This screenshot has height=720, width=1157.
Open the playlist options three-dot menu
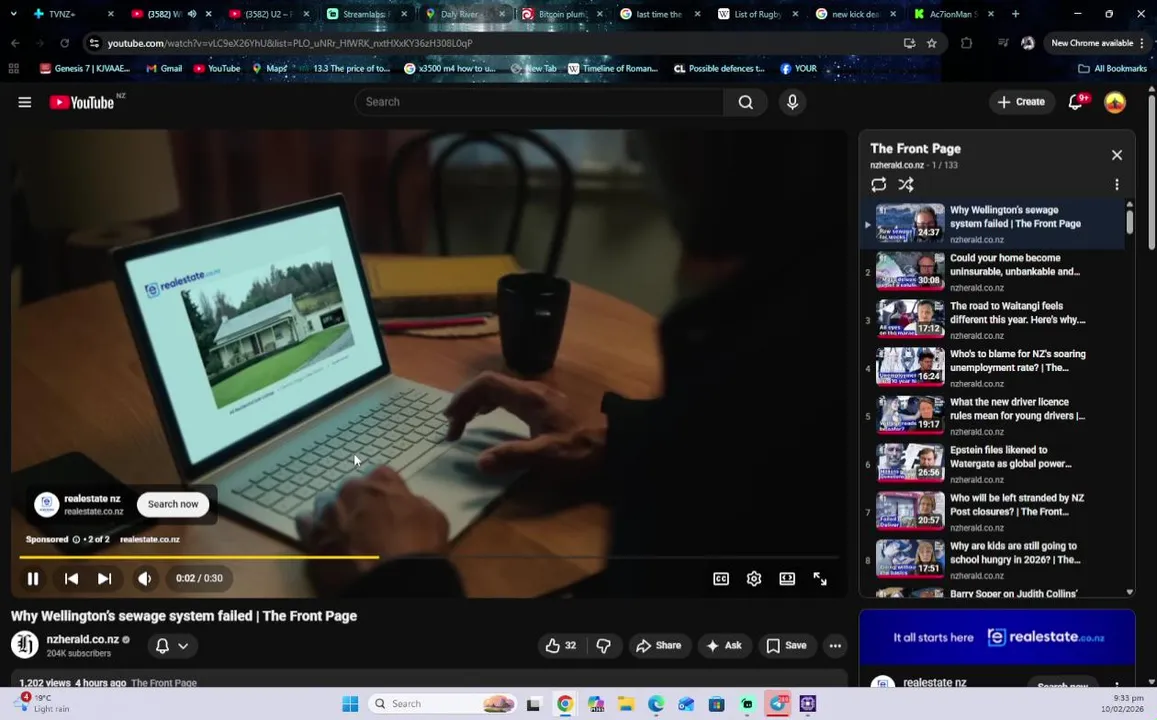pyautogui.click(x=1116, y=184)
